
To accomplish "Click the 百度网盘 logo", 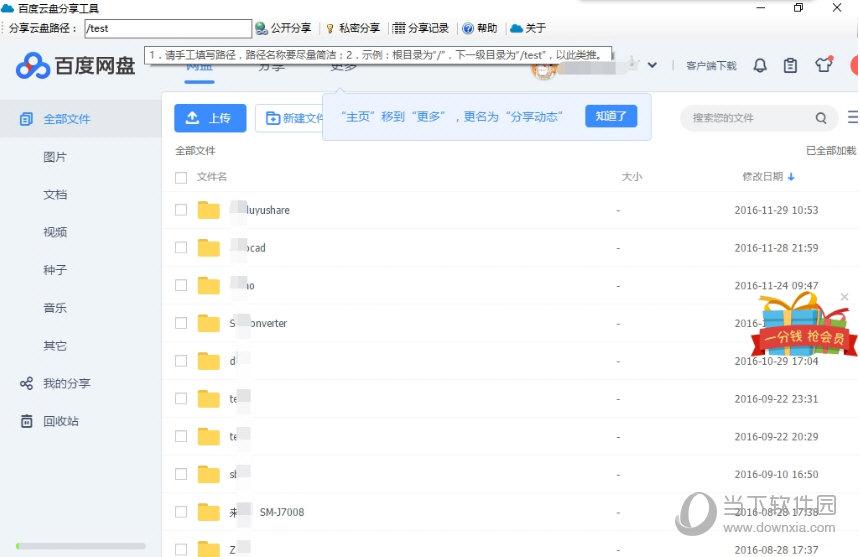I will coord(75,66).
